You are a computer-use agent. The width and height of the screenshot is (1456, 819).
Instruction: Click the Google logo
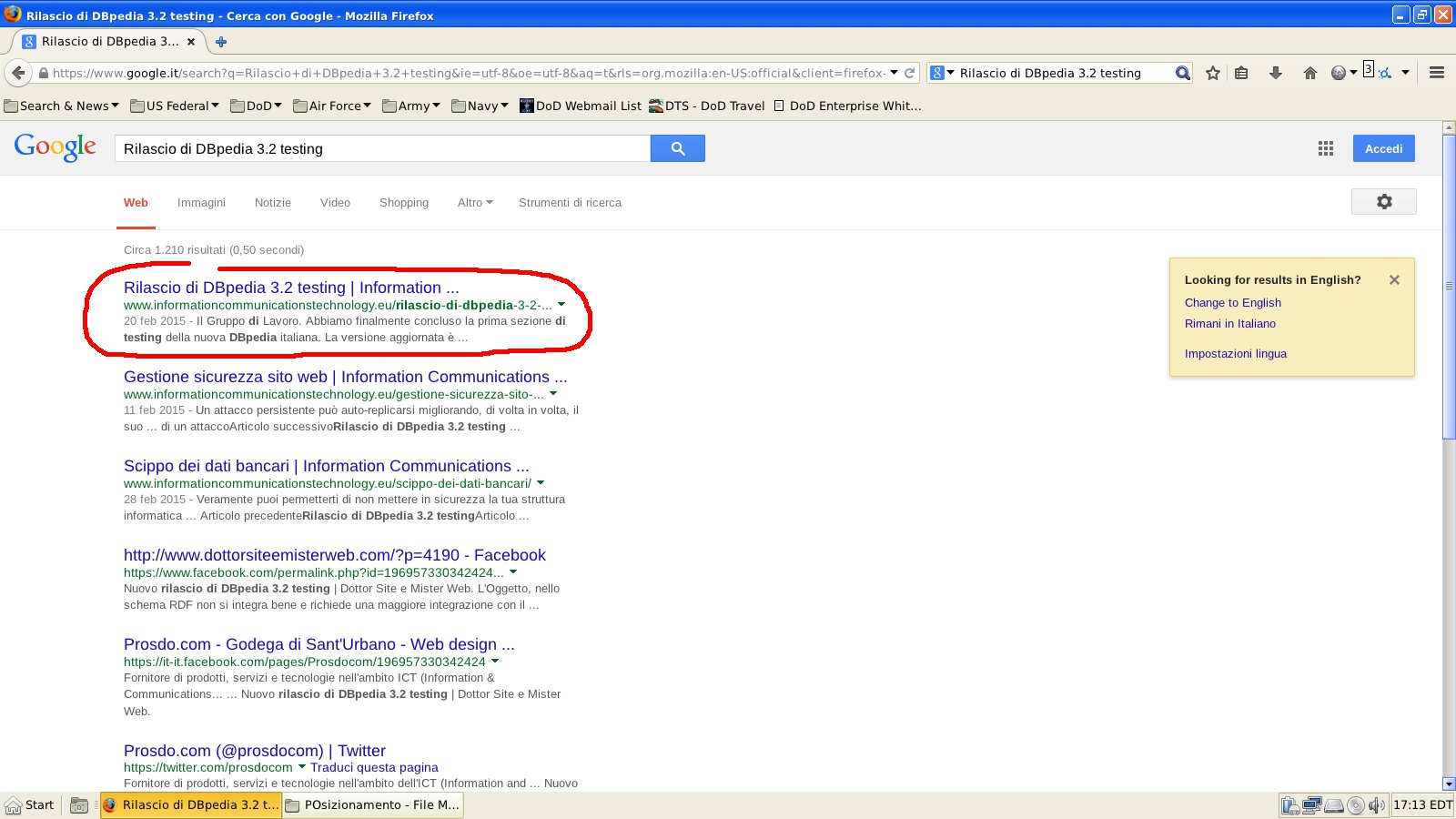point(55,147)
